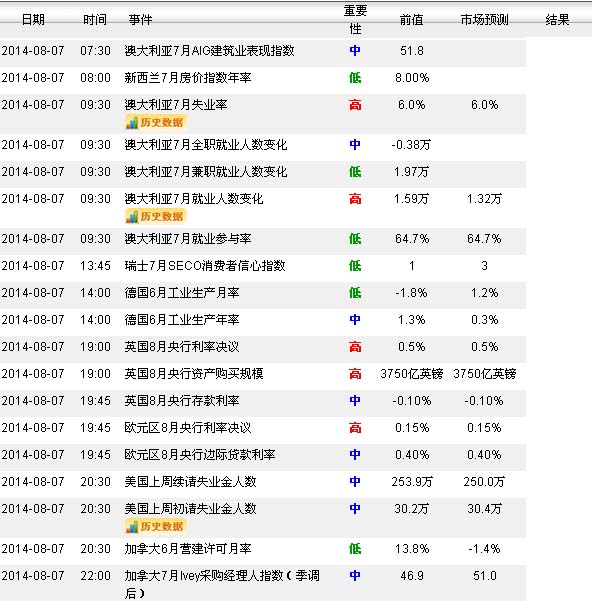Image resolution: width=592 pixels, height=601 pixels.
Task: Click forecast value 1.32万
Action: coord(484,199)
